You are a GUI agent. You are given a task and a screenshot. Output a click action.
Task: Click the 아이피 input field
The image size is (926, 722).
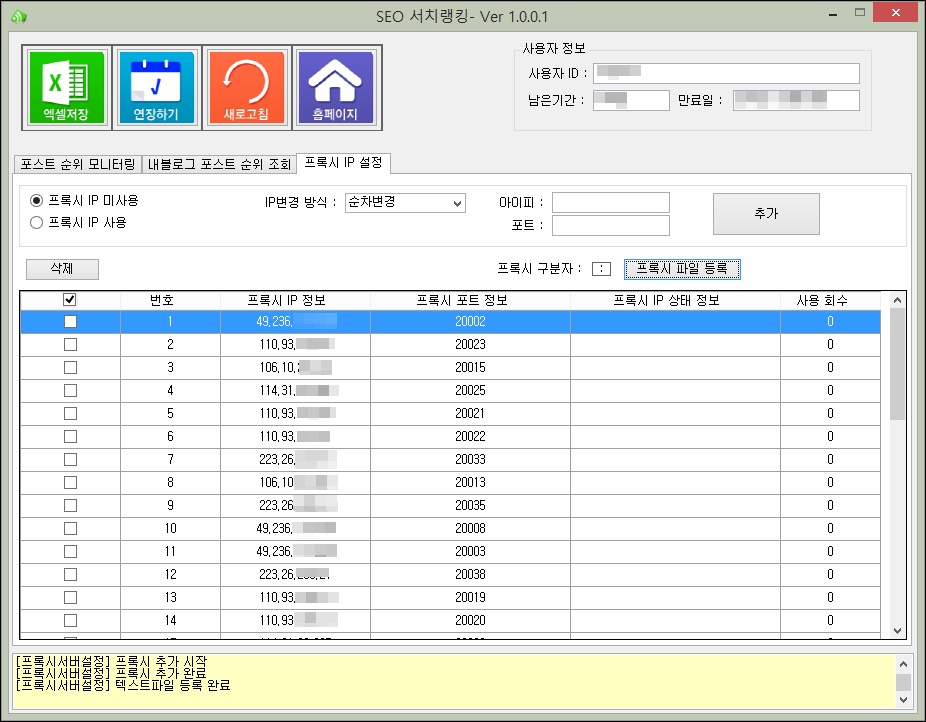pyautogui.click(x=610, y=202)
